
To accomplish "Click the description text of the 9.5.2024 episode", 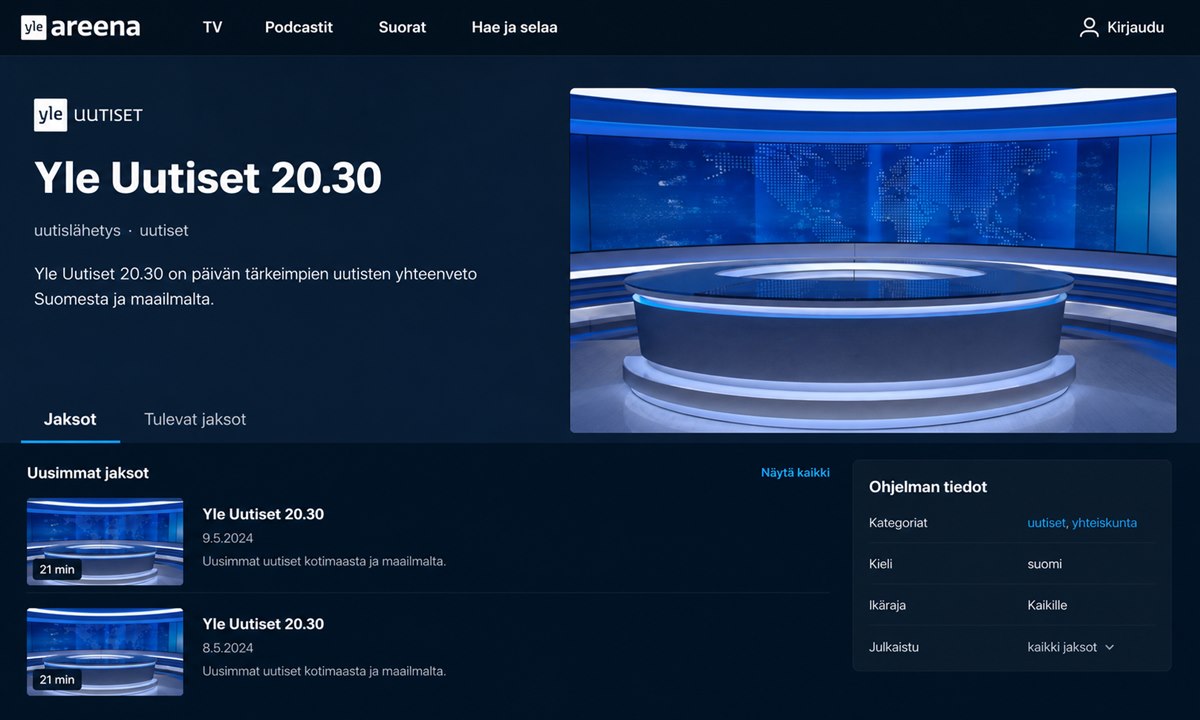I will 324,561.
